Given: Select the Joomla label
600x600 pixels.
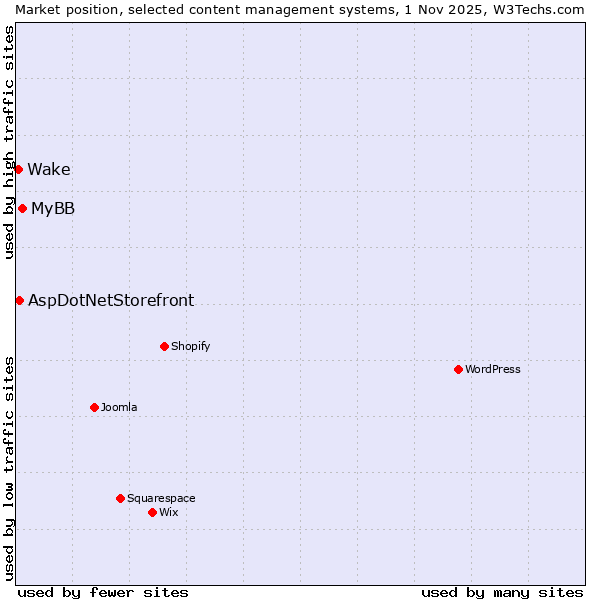Looking at the screenshot, I should (119, 407).
